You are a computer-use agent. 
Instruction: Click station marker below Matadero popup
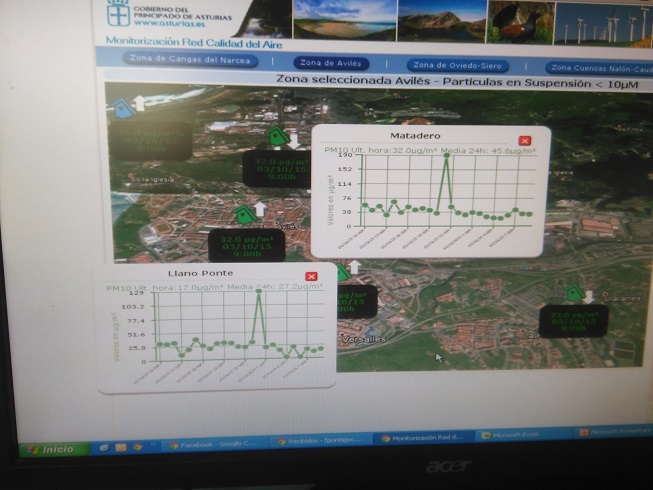(x=343, y=272)
